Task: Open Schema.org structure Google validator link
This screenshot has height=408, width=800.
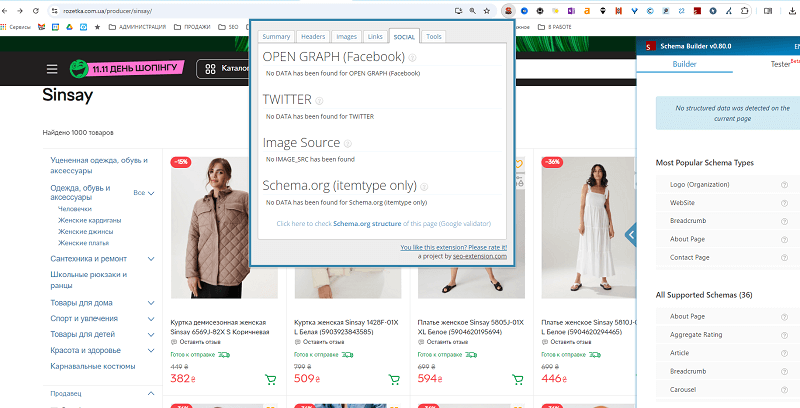Action: click(x=383, y=223)
